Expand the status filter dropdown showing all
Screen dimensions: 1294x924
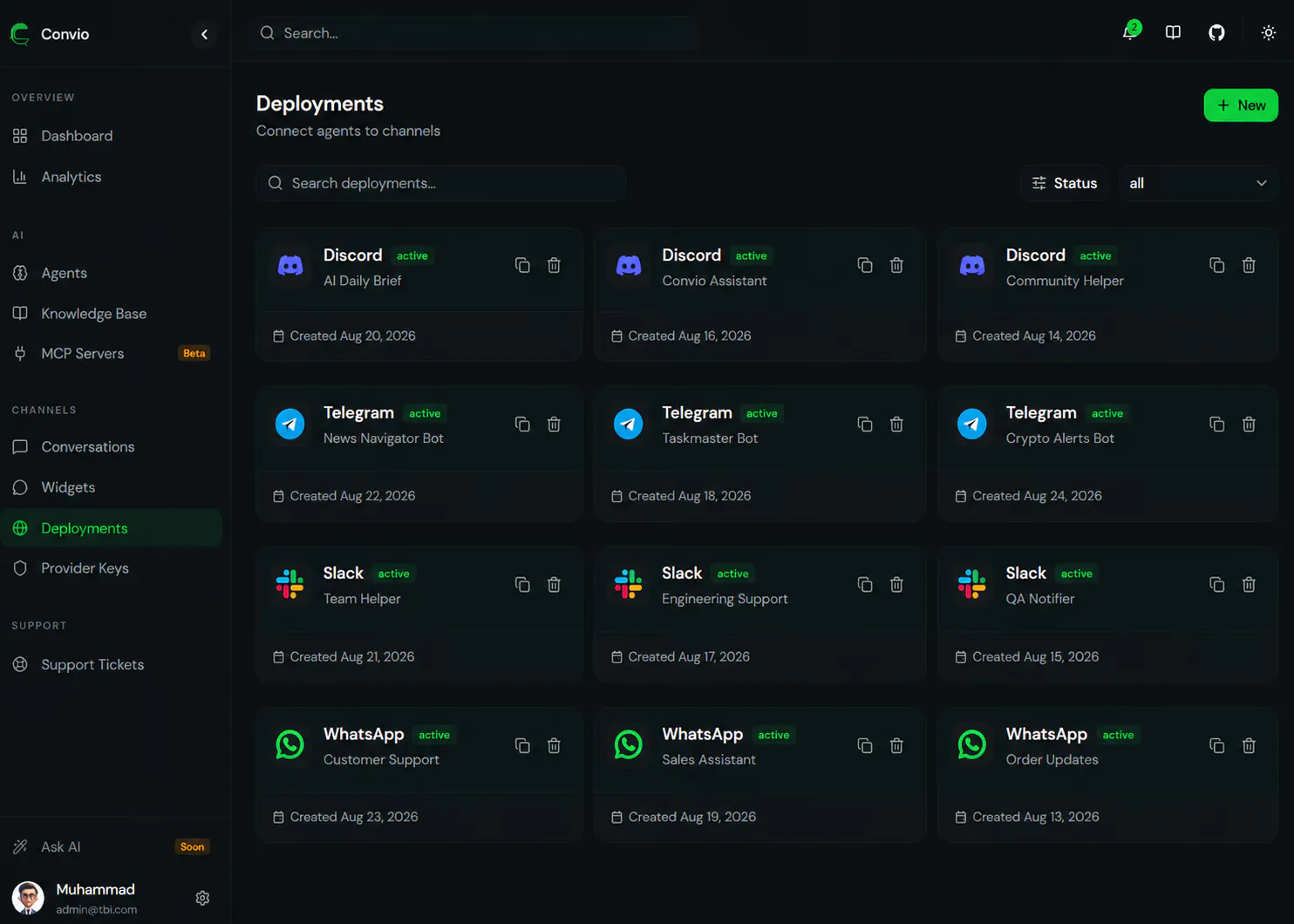1198,183
